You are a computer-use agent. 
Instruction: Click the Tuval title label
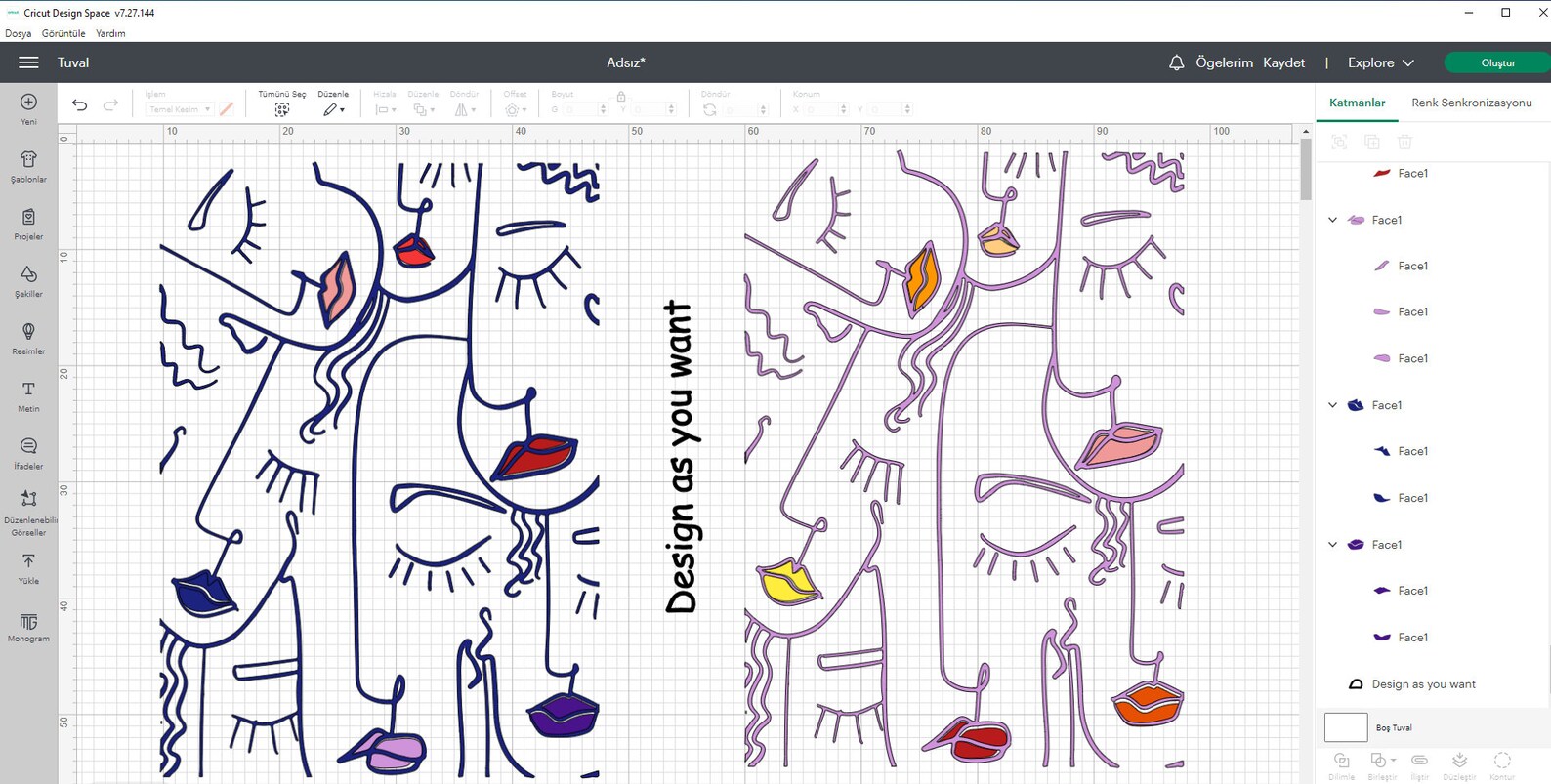click(73, 62)
